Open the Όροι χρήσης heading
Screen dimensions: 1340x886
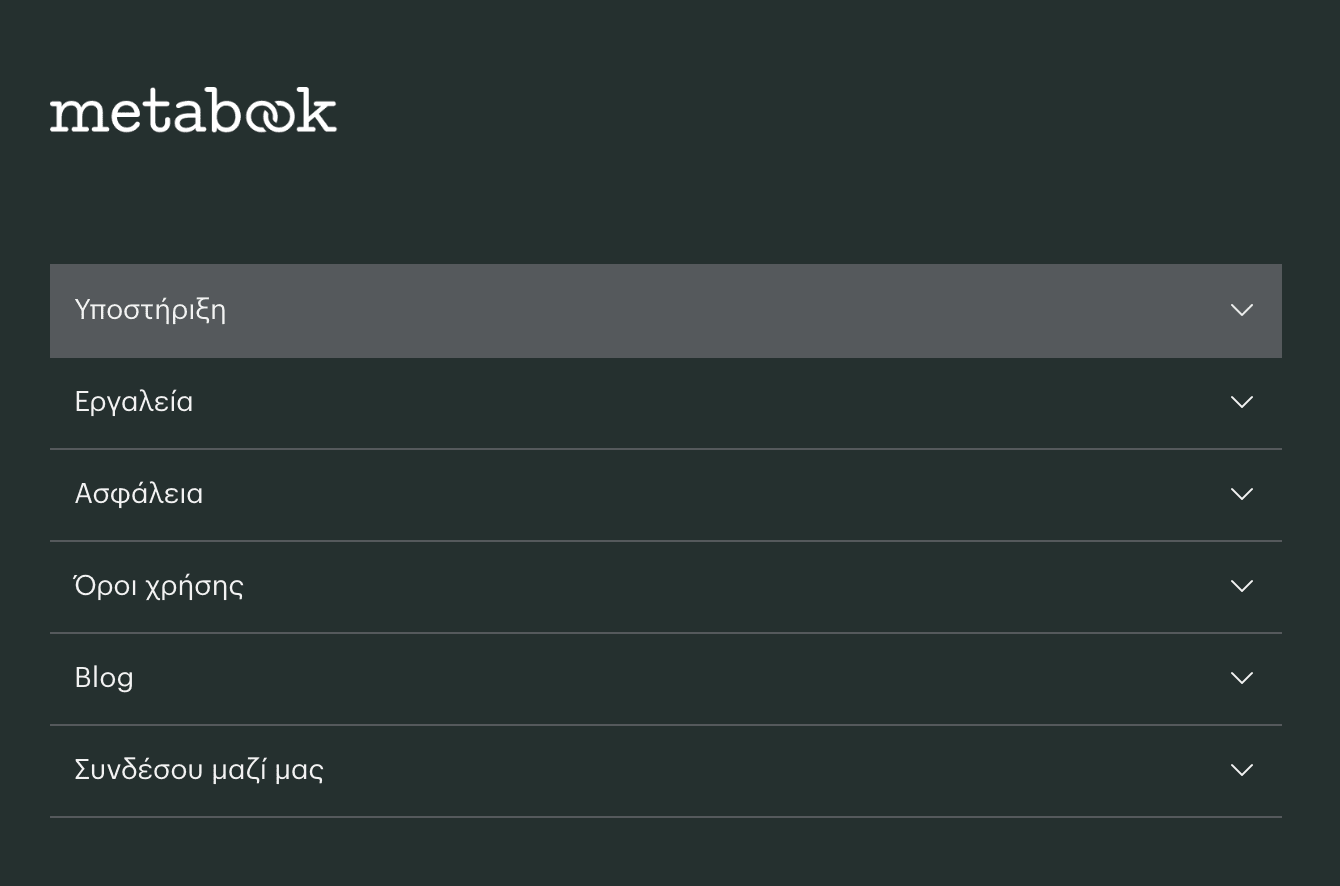click(x=159, y=586)
